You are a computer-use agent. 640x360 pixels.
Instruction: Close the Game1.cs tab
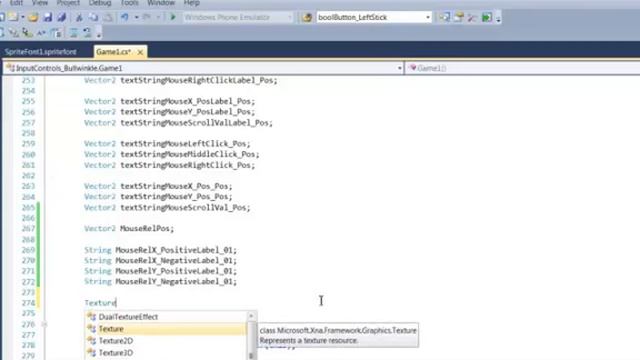click(140, 52)
